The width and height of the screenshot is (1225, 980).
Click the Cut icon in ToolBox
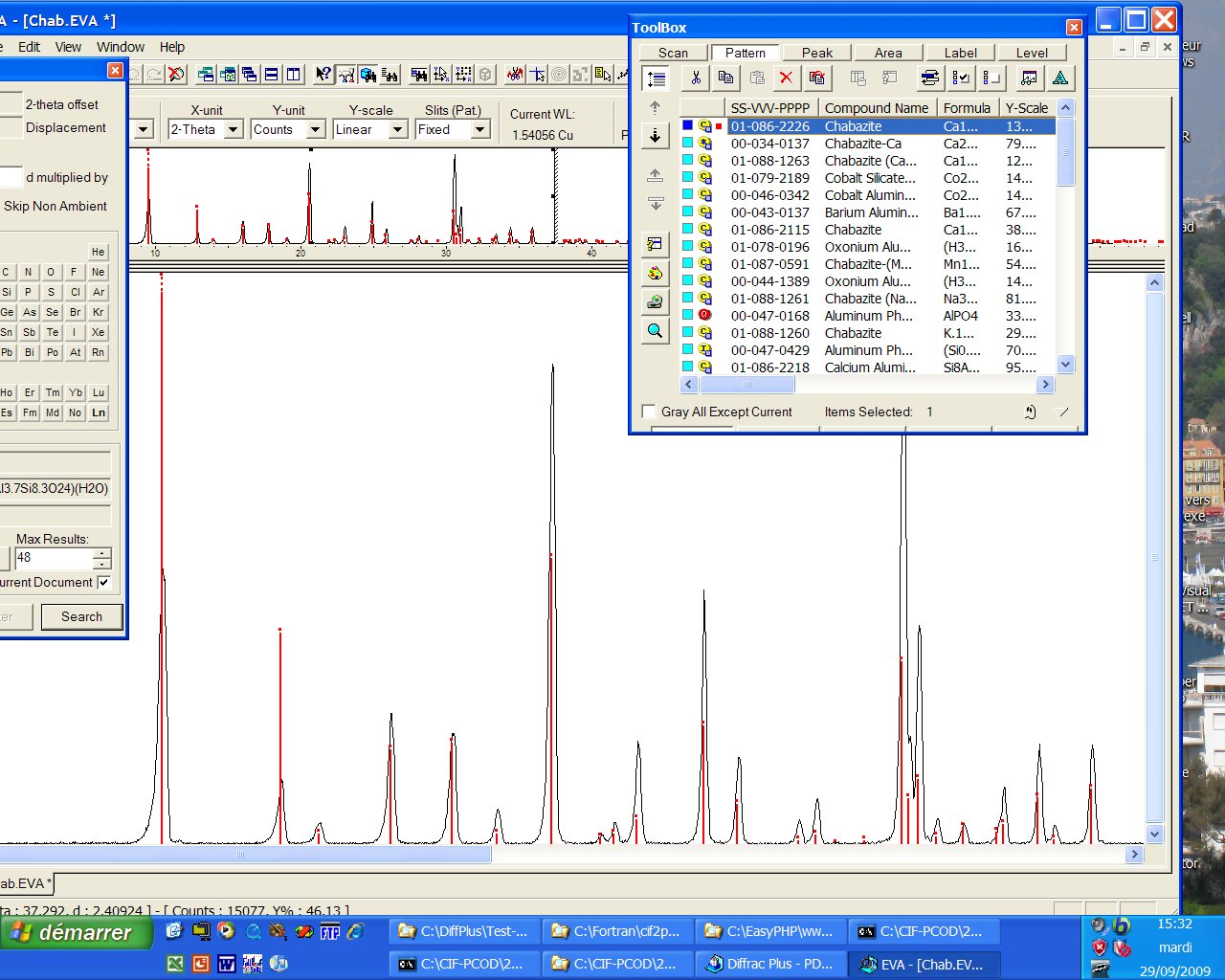pos(696,78)
